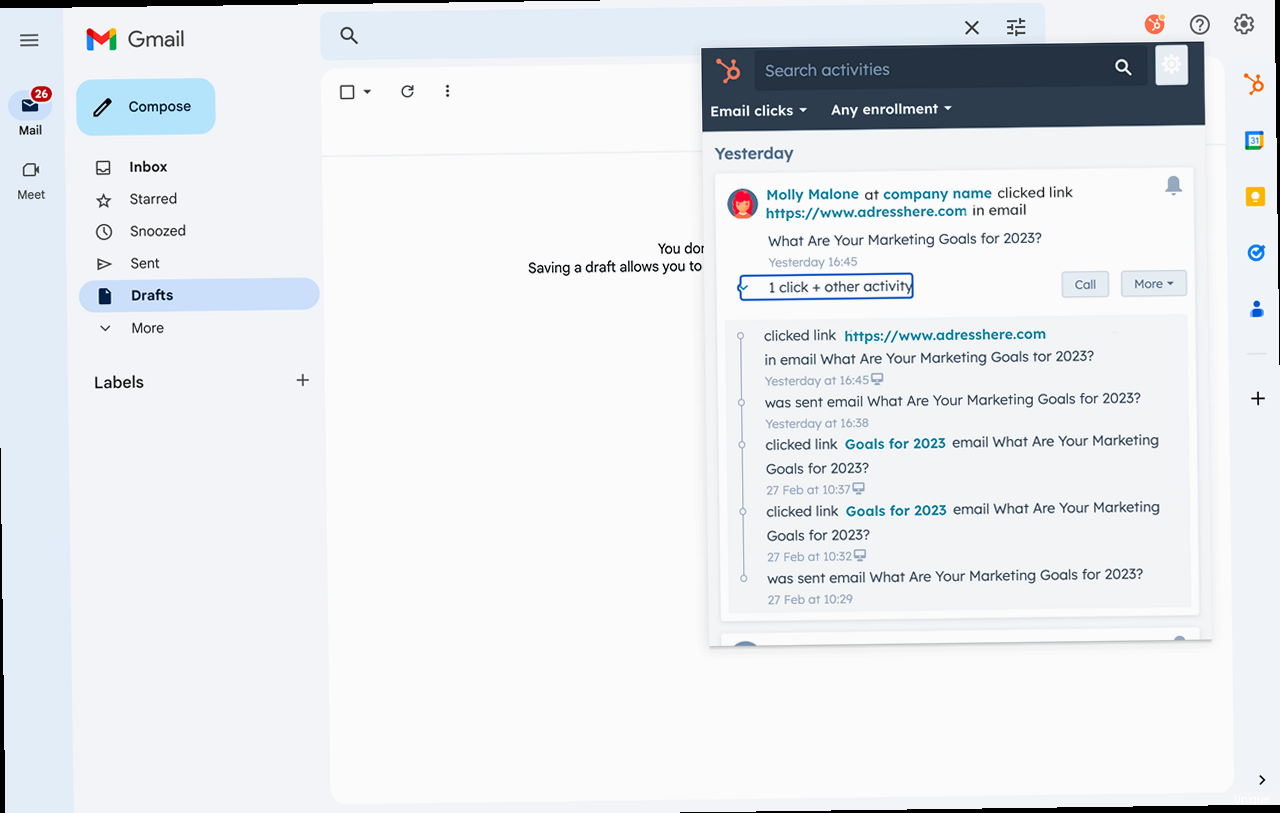Open the Email clicks filter dropdown
This screenshot has width=1280, height=813.
click(x=758, y=111)
